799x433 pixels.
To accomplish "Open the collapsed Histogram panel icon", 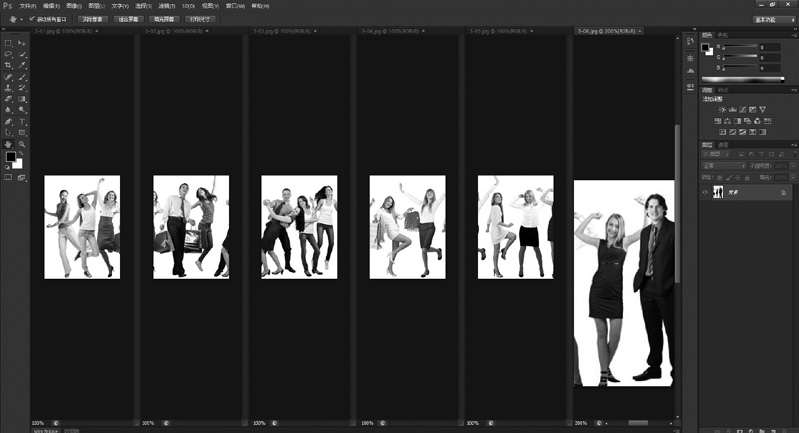I will click(x=690, y=71).
